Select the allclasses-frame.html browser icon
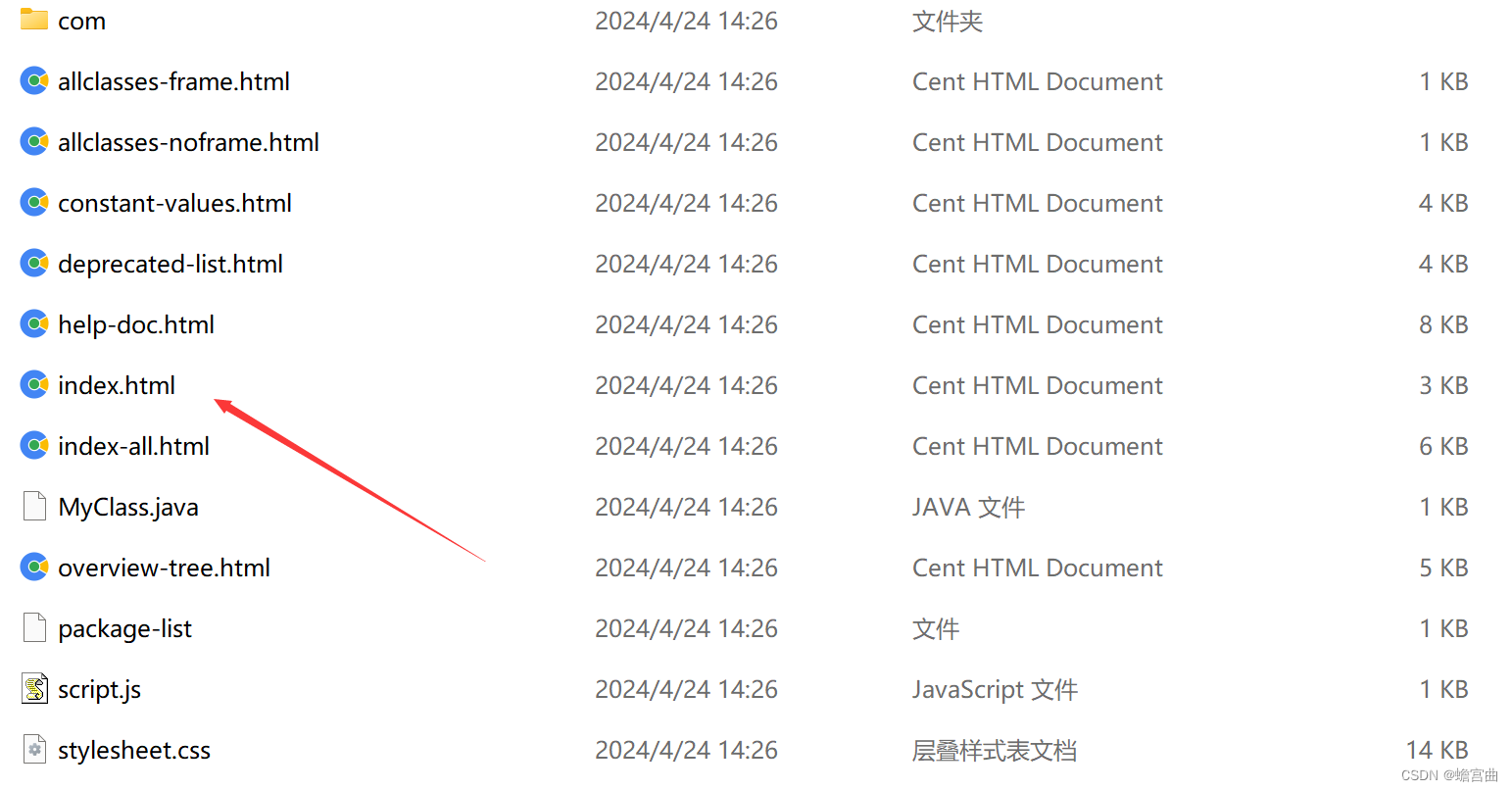 [34, 81]
